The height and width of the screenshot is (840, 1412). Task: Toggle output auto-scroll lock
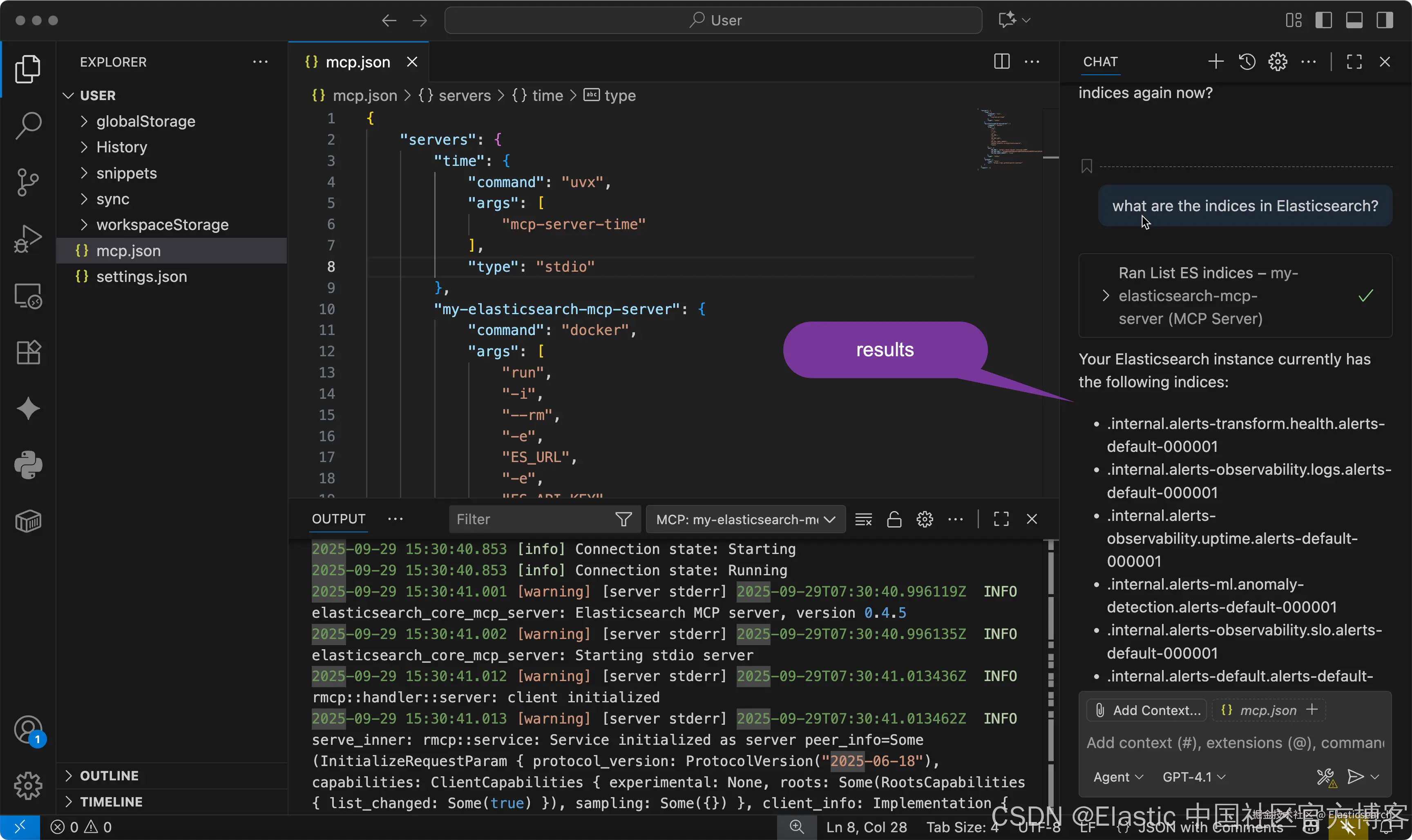[x=894, y=519]
